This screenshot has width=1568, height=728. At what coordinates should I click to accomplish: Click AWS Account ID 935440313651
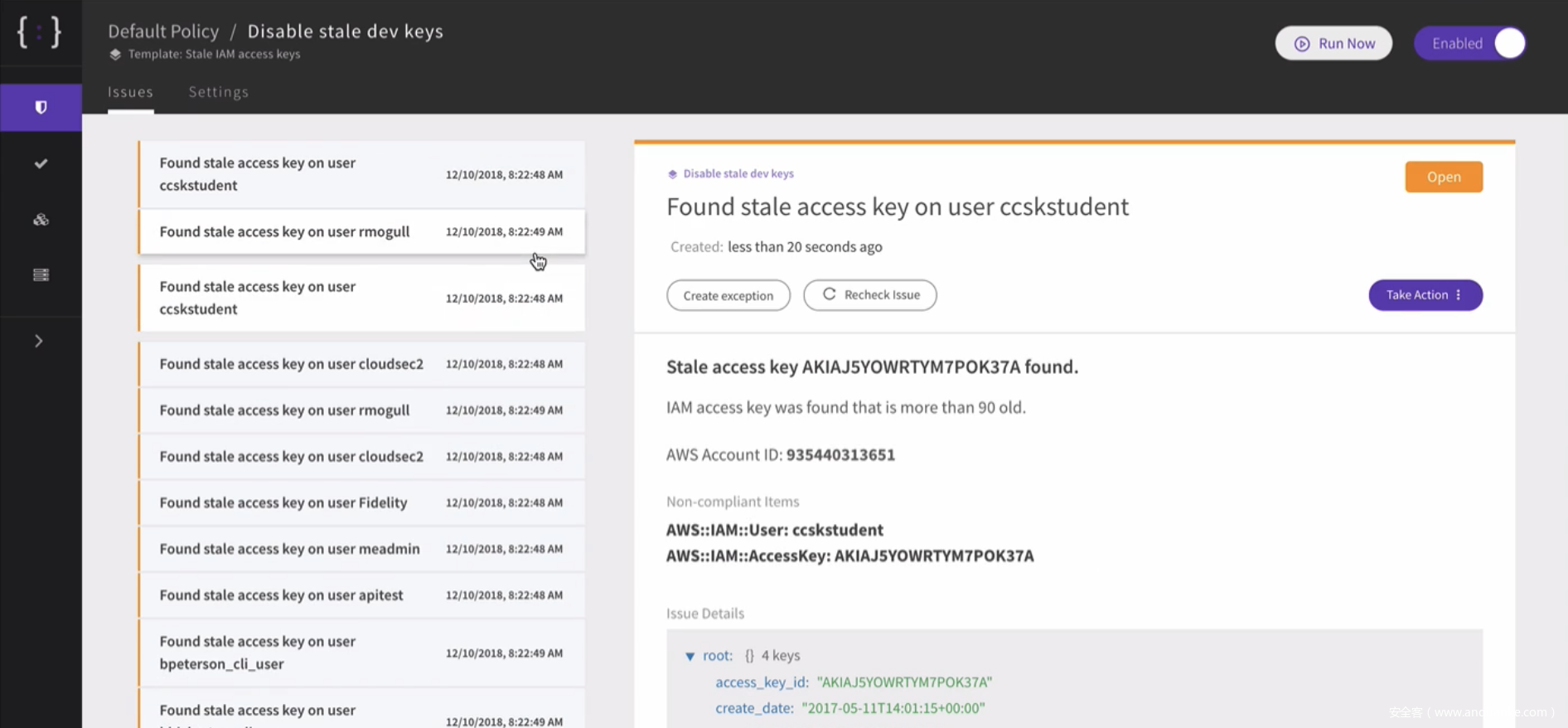[781, 455]
